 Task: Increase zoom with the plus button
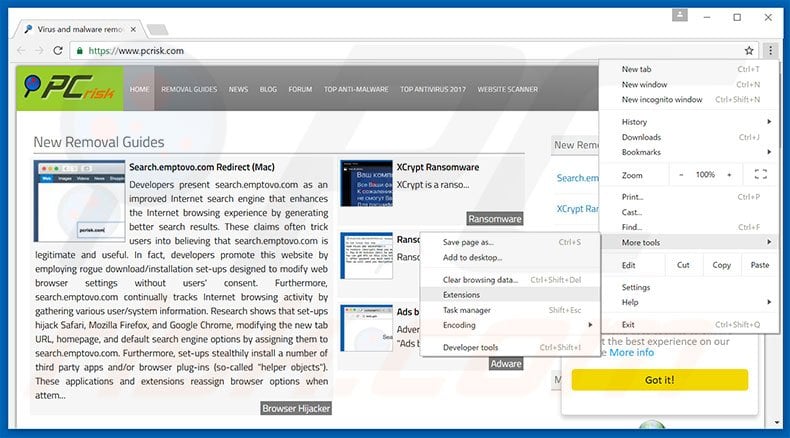[729, 175]
